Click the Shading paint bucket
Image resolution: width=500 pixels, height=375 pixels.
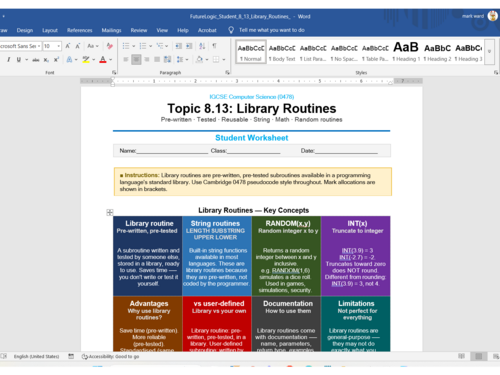point(199,60)
